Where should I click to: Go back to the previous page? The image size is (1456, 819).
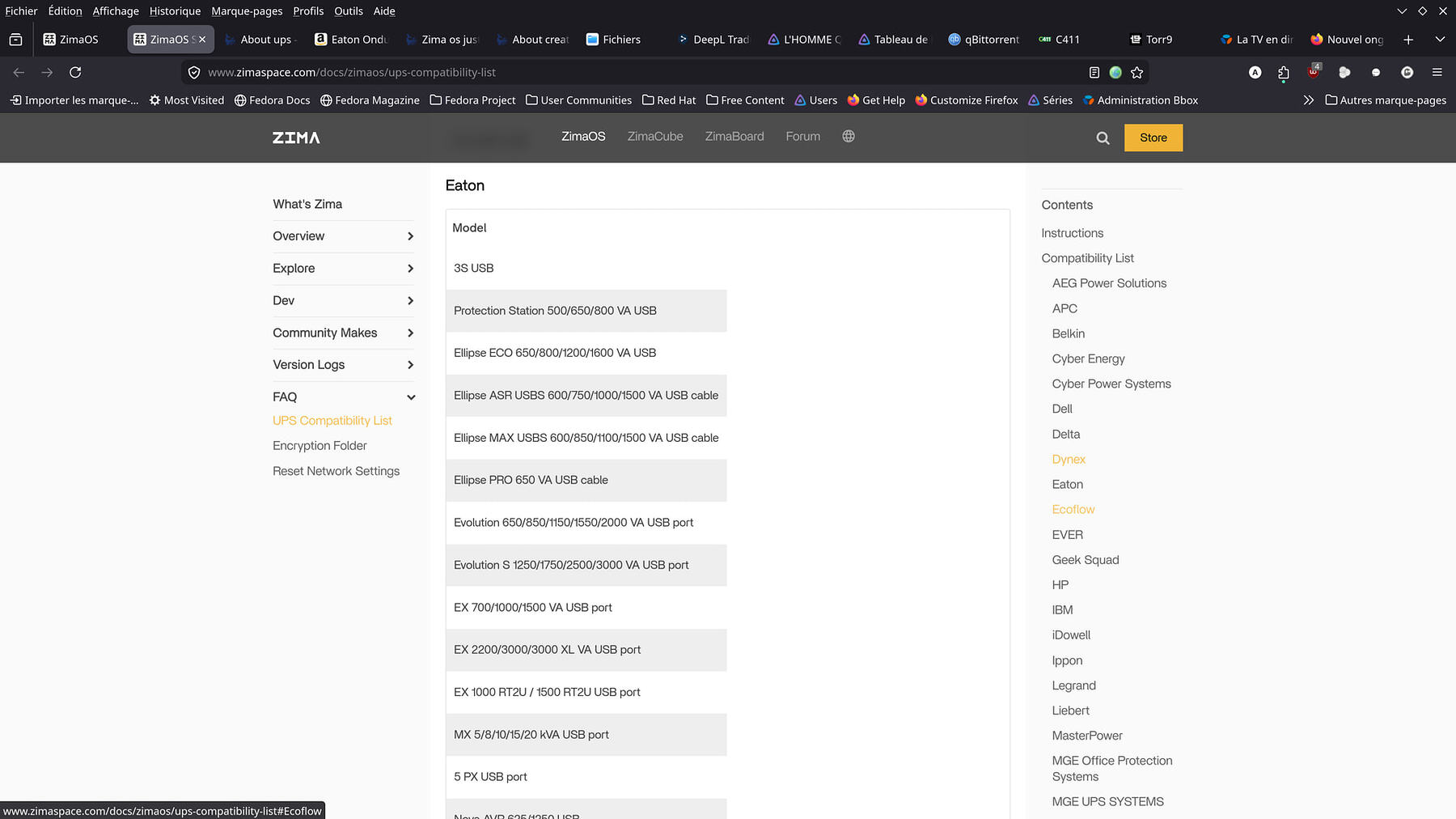pos(19,73)
